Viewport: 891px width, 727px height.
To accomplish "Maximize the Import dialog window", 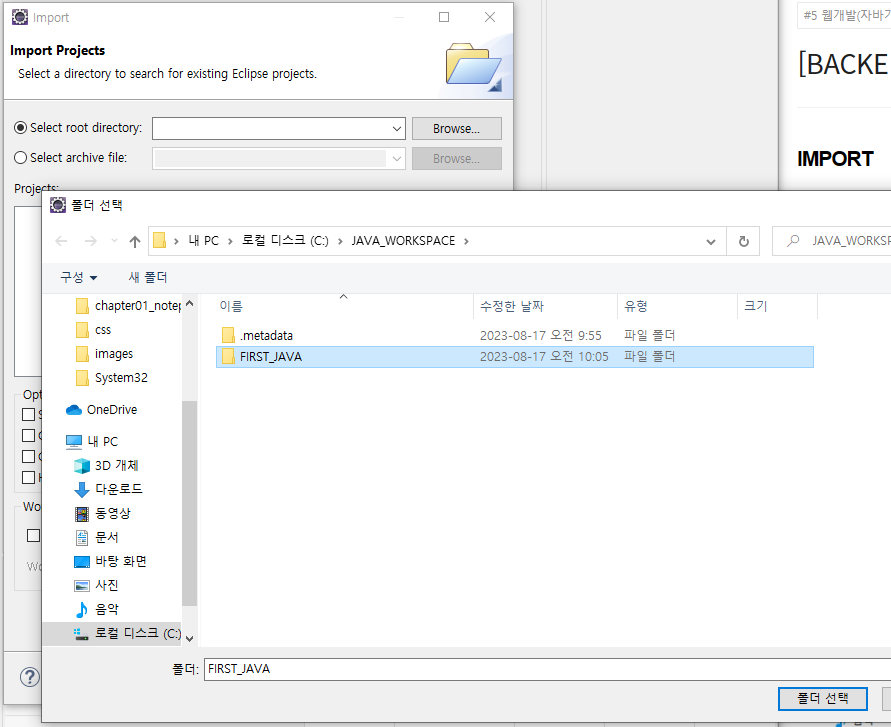I will (444, 17).
